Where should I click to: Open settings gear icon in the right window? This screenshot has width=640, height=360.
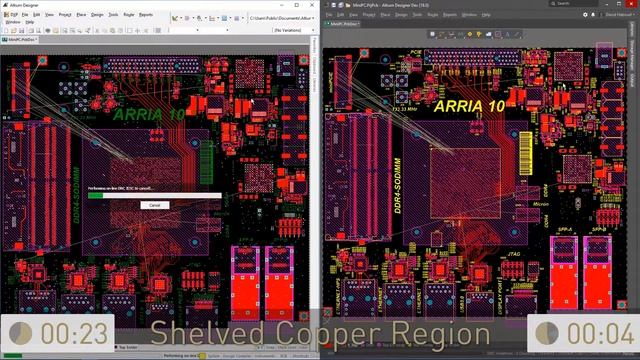(585, 15)
